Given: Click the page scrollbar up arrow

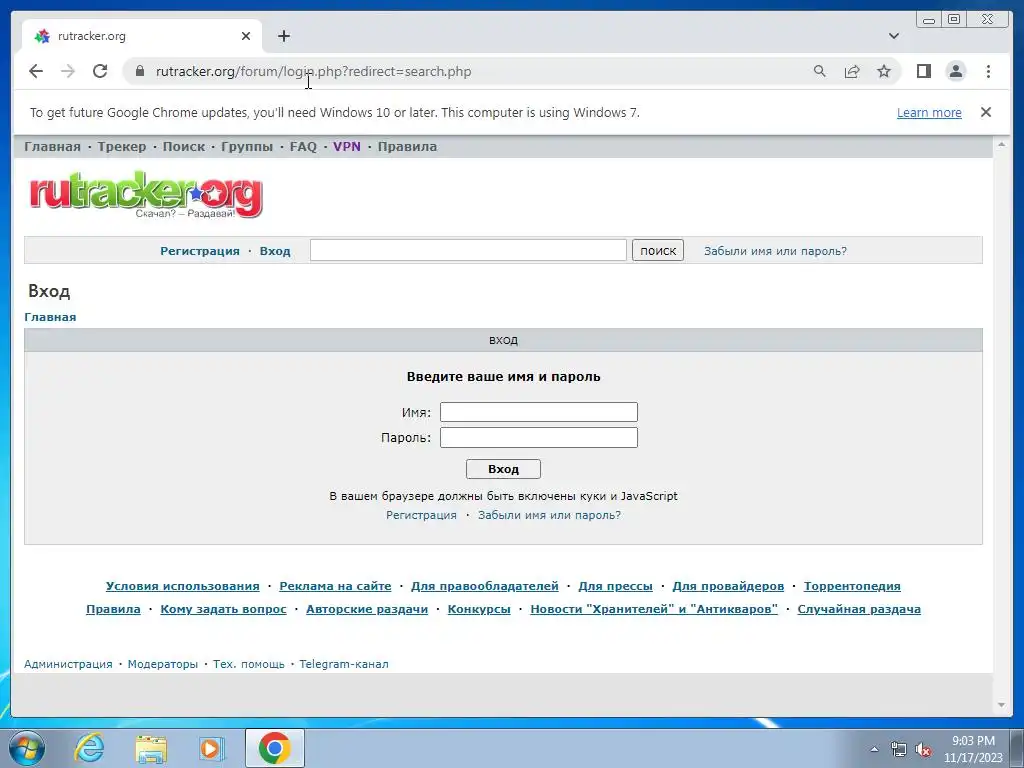Looking at the screenshot, I should point(1001,144).
